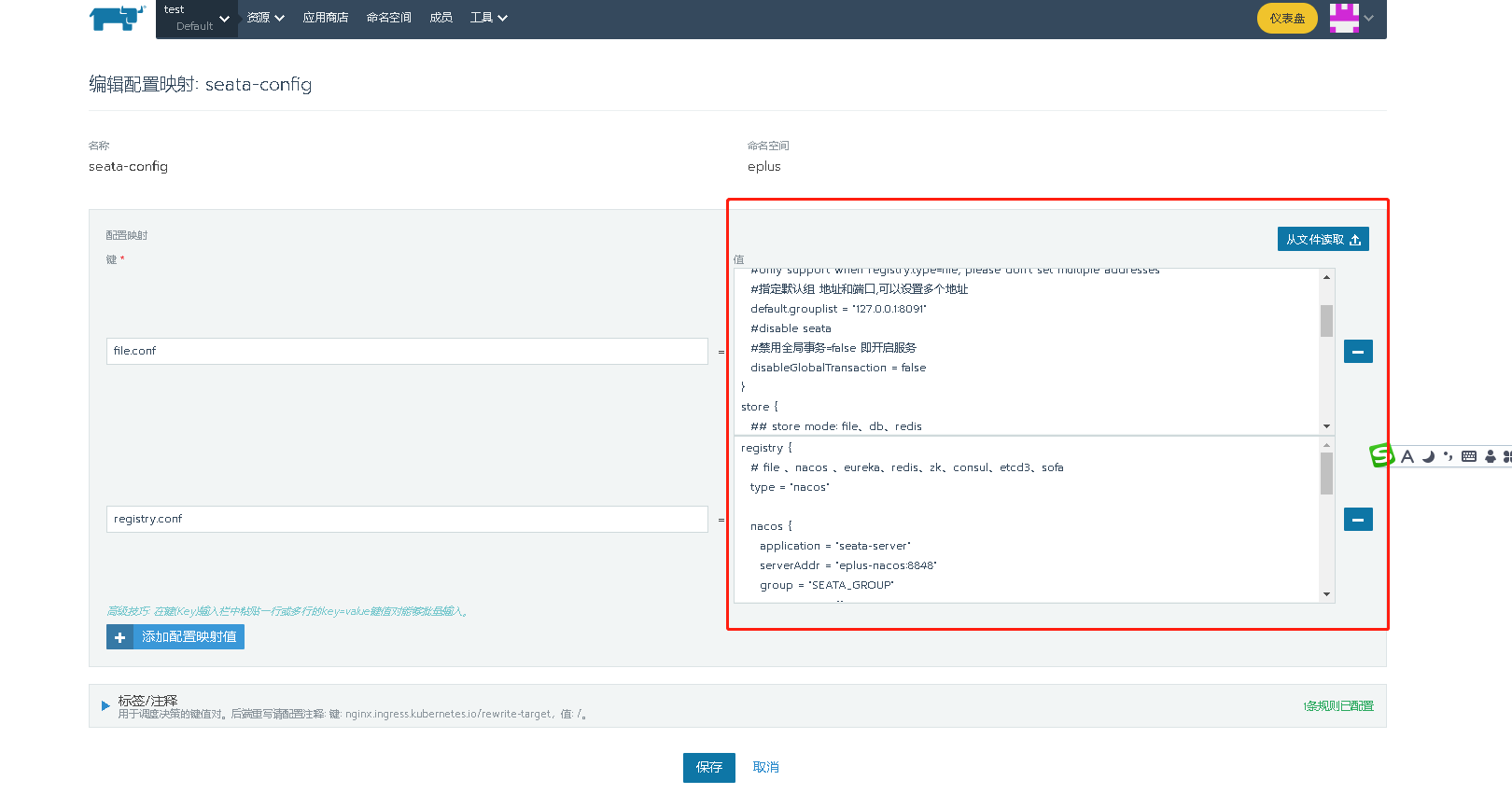Open the 工具 dropdown menu

tap(489, 18)
